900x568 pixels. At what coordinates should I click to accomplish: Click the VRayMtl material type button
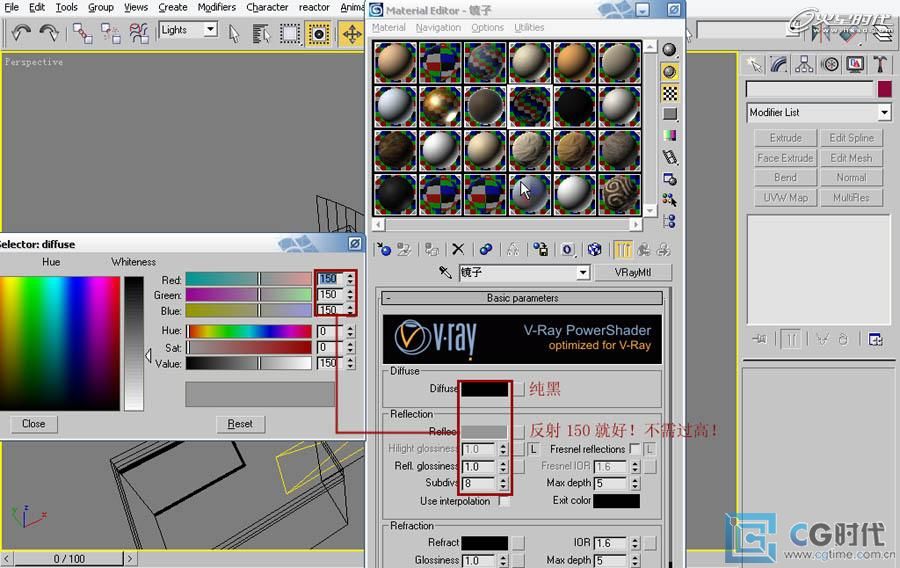click(x=632, y=273)
